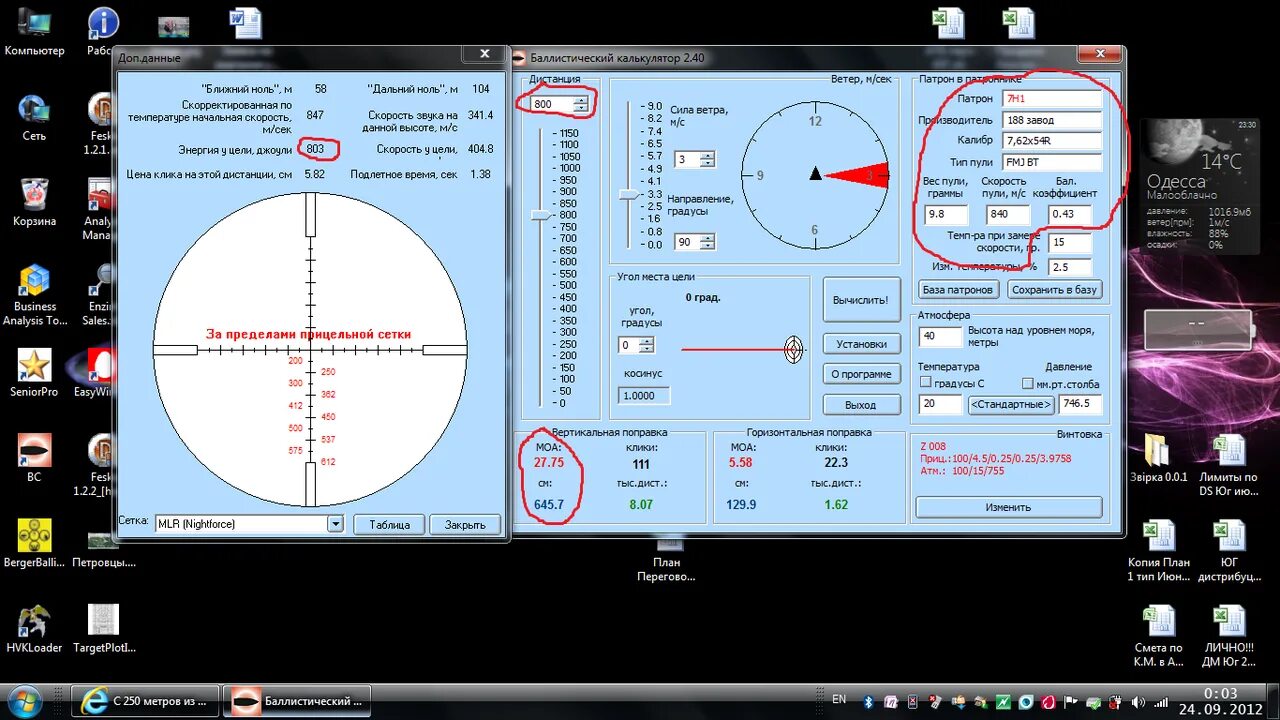Click EN language indicator
This screenshot has width=1280, height=720.
coord(839,700)
